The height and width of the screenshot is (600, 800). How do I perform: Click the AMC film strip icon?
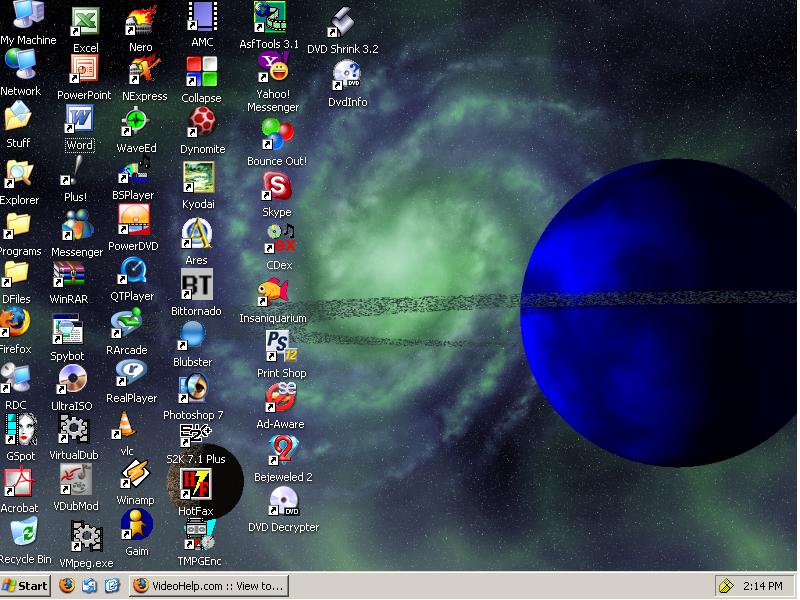point(203,16)
